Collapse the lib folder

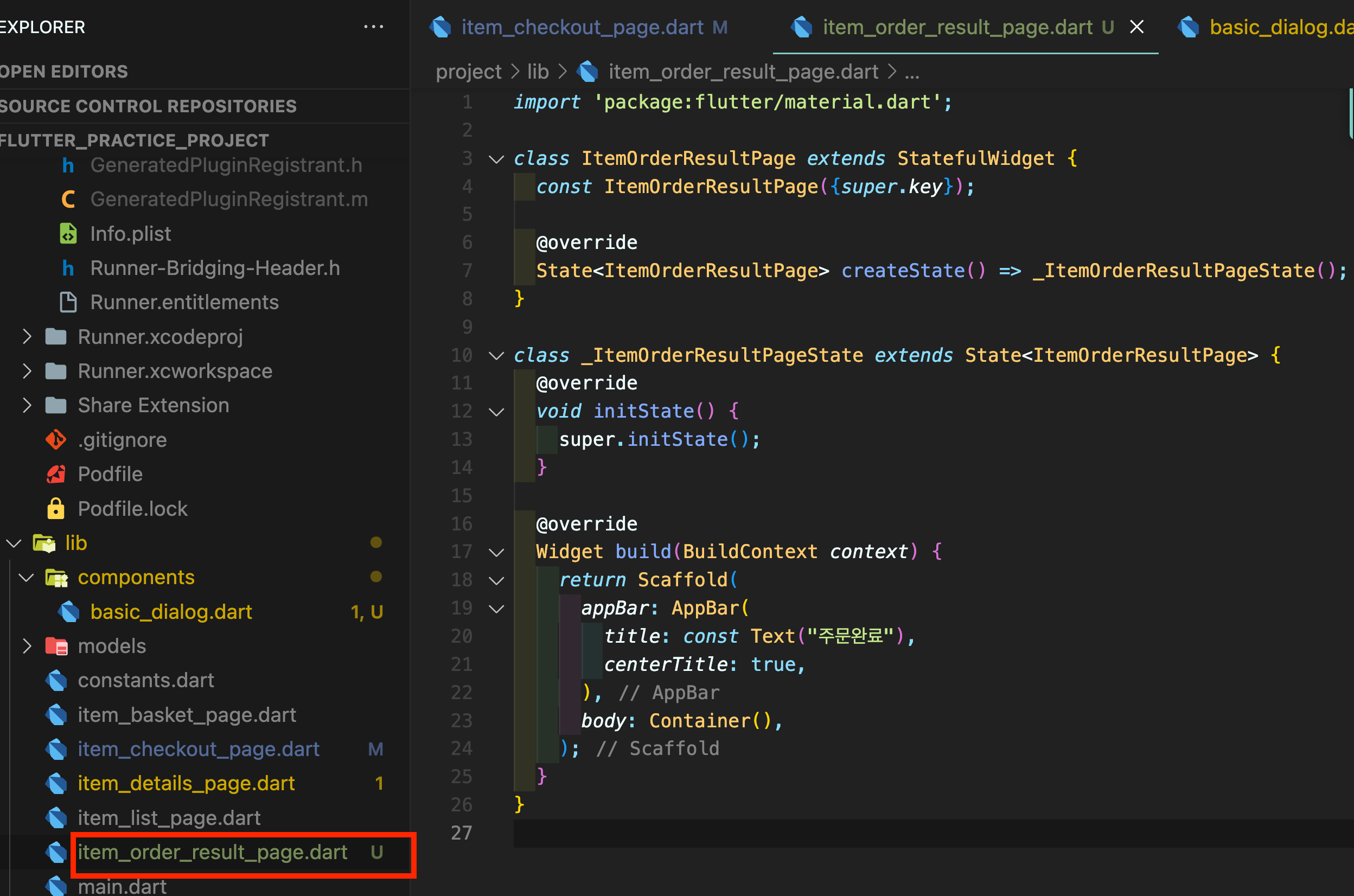[14, 543]
